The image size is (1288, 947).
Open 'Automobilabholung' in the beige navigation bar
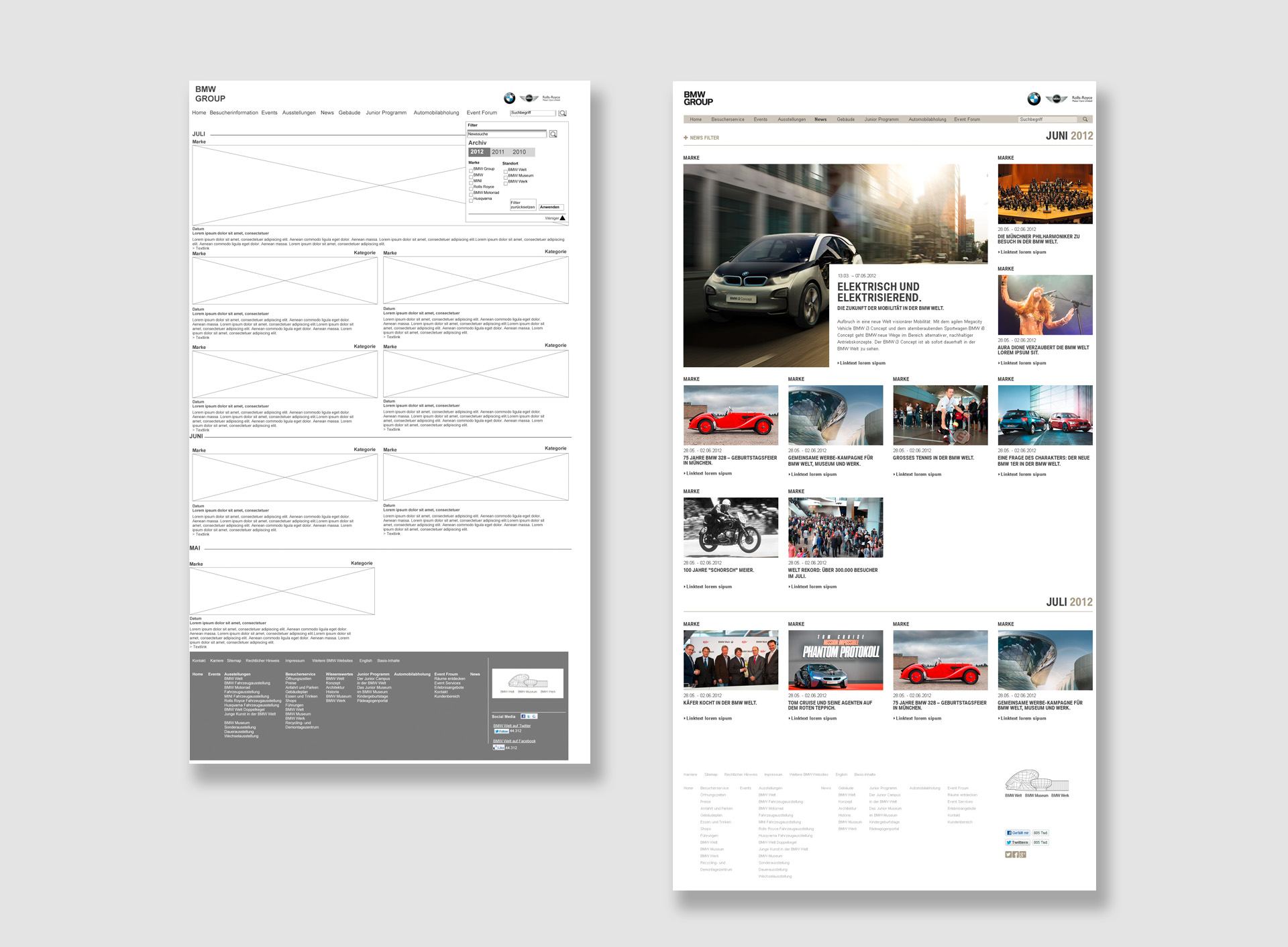coord(927,119)
